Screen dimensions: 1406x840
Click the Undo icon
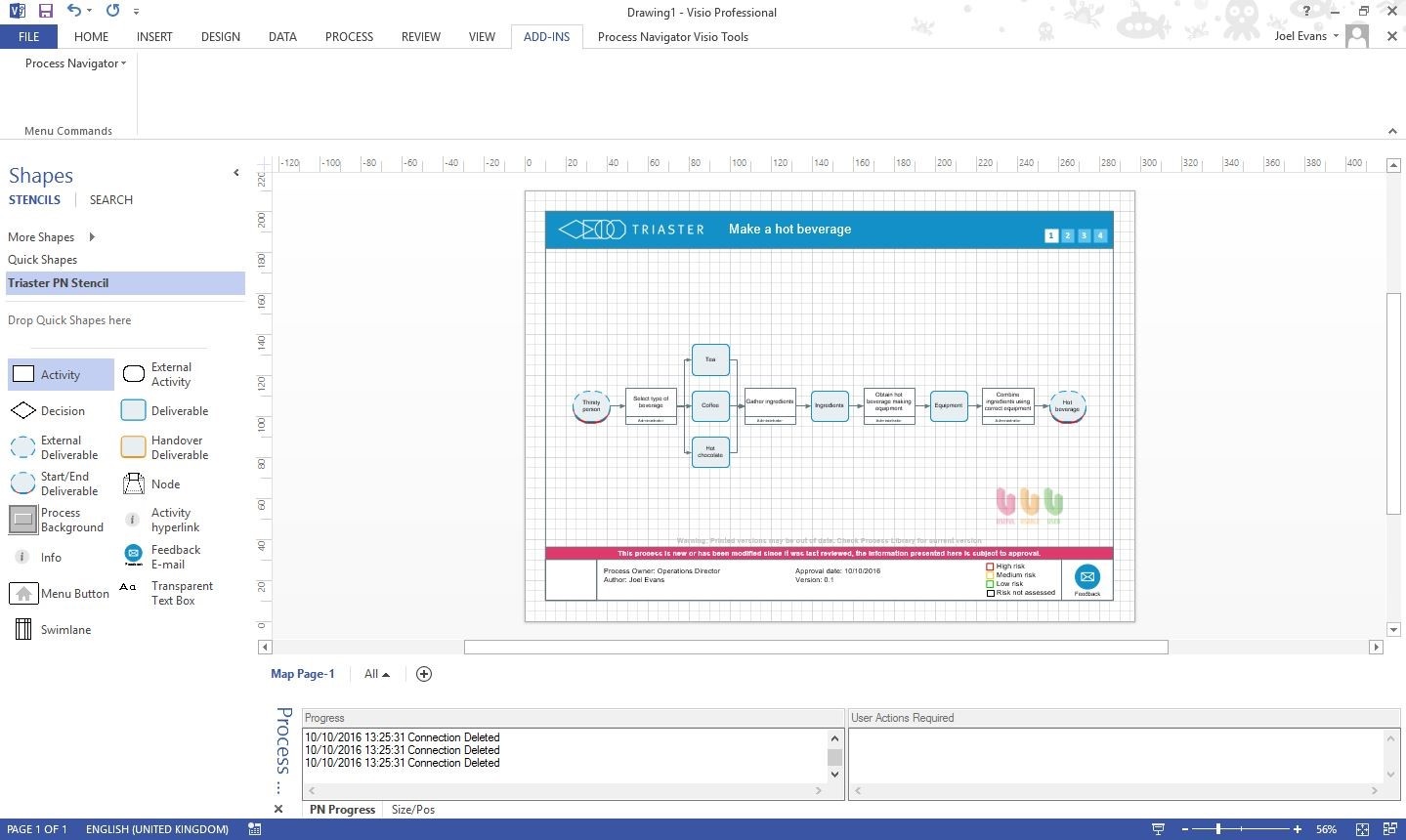click(73, 12)
